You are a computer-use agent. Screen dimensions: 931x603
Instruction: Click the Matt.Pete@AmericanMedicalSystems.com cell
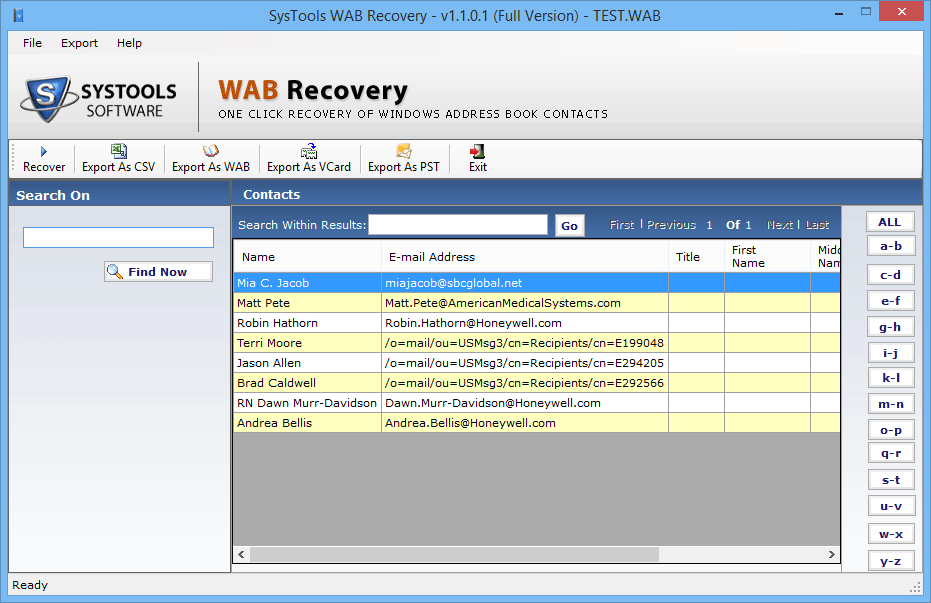525,303
